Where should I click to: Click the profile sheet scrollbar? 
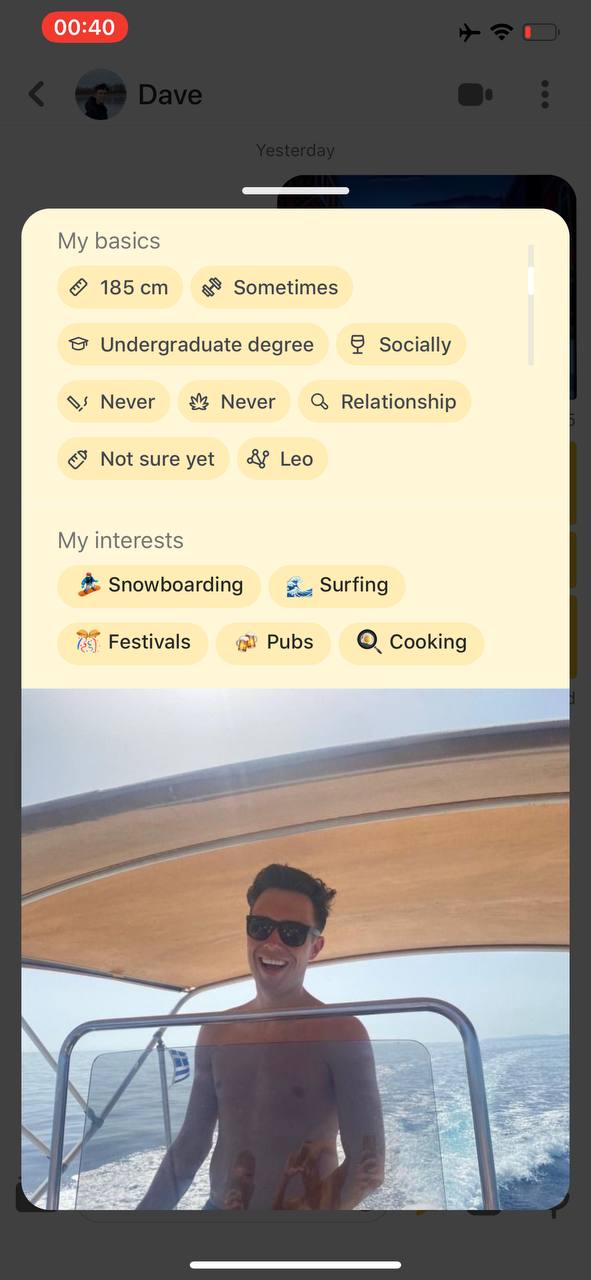click(531, 305)
